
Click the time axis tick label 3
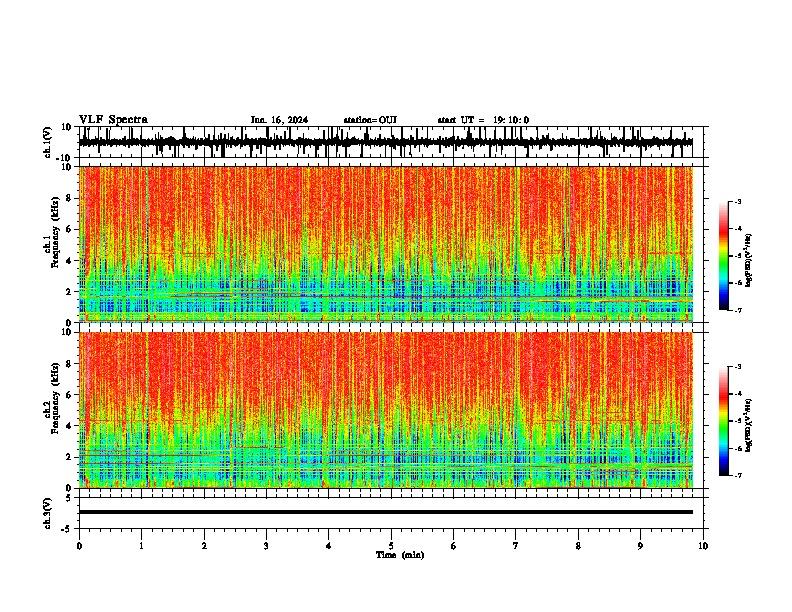(x=266, y=546)
